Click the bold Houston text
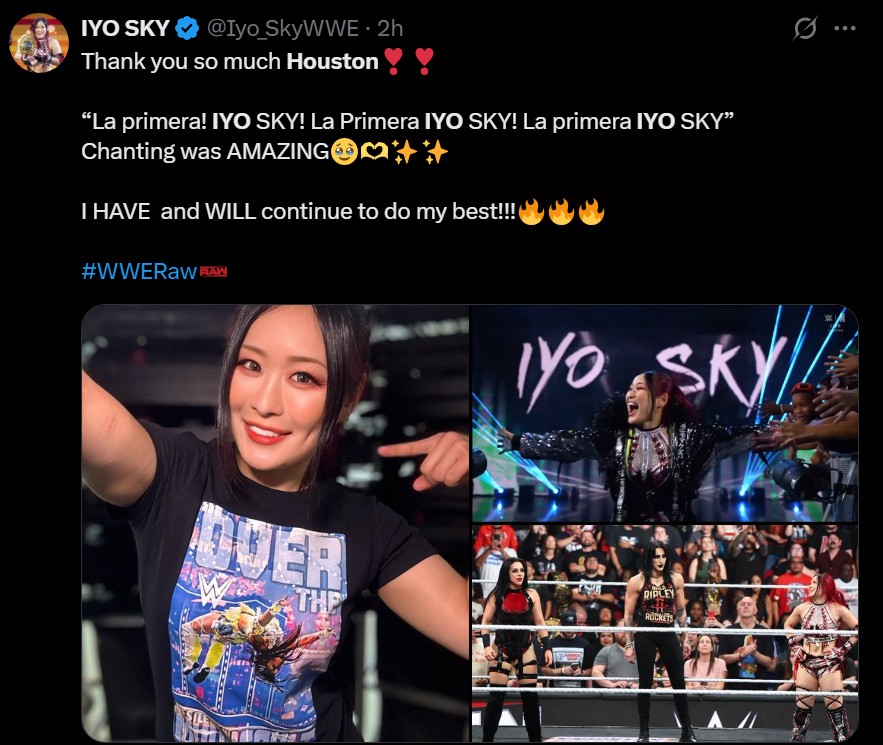This screenshot has width=883, height=745. tap(332, 61)
